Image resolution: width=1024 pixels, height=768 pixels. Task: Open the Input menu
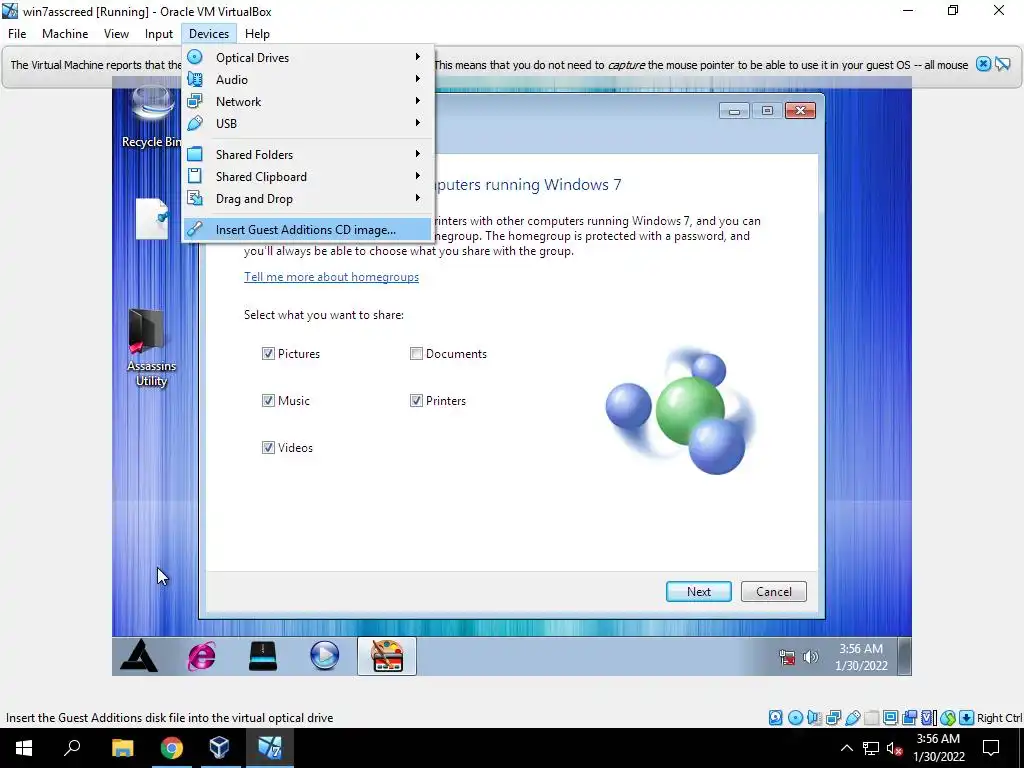(x=159, y=34)
